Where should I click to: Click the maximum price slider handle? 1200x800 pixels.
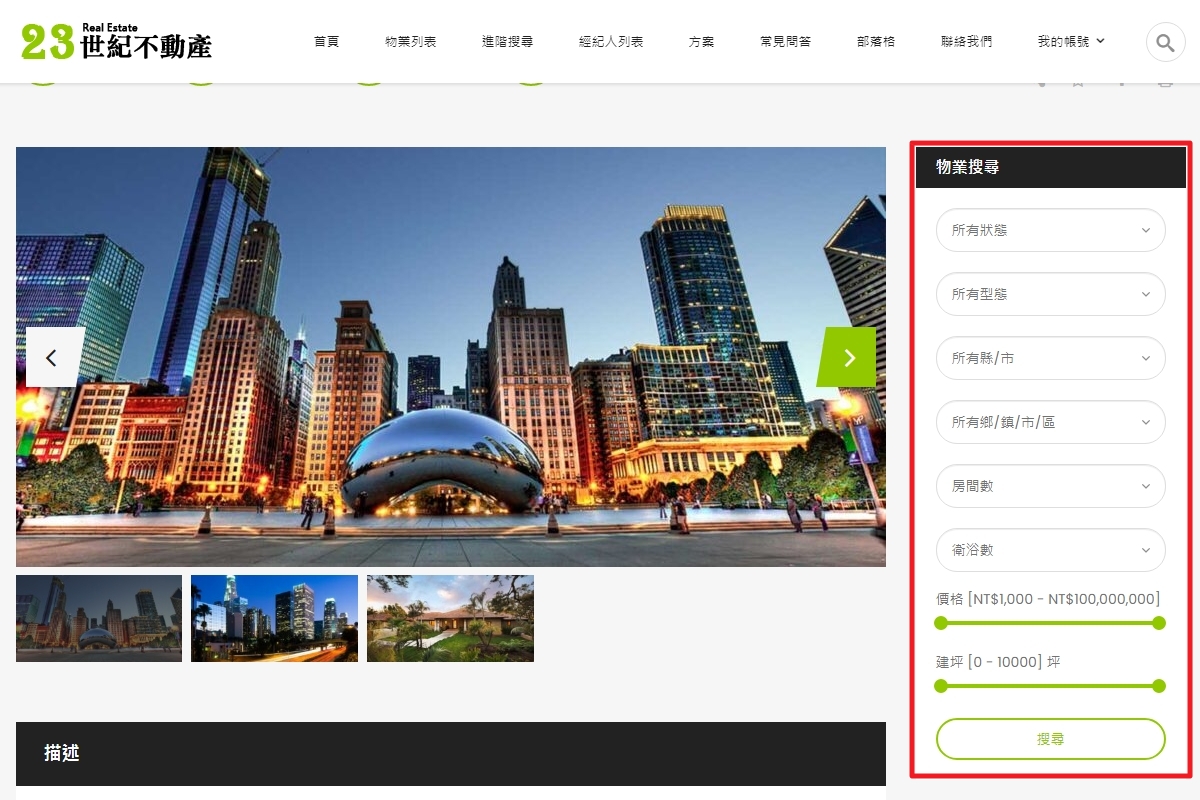point(1159,623)
